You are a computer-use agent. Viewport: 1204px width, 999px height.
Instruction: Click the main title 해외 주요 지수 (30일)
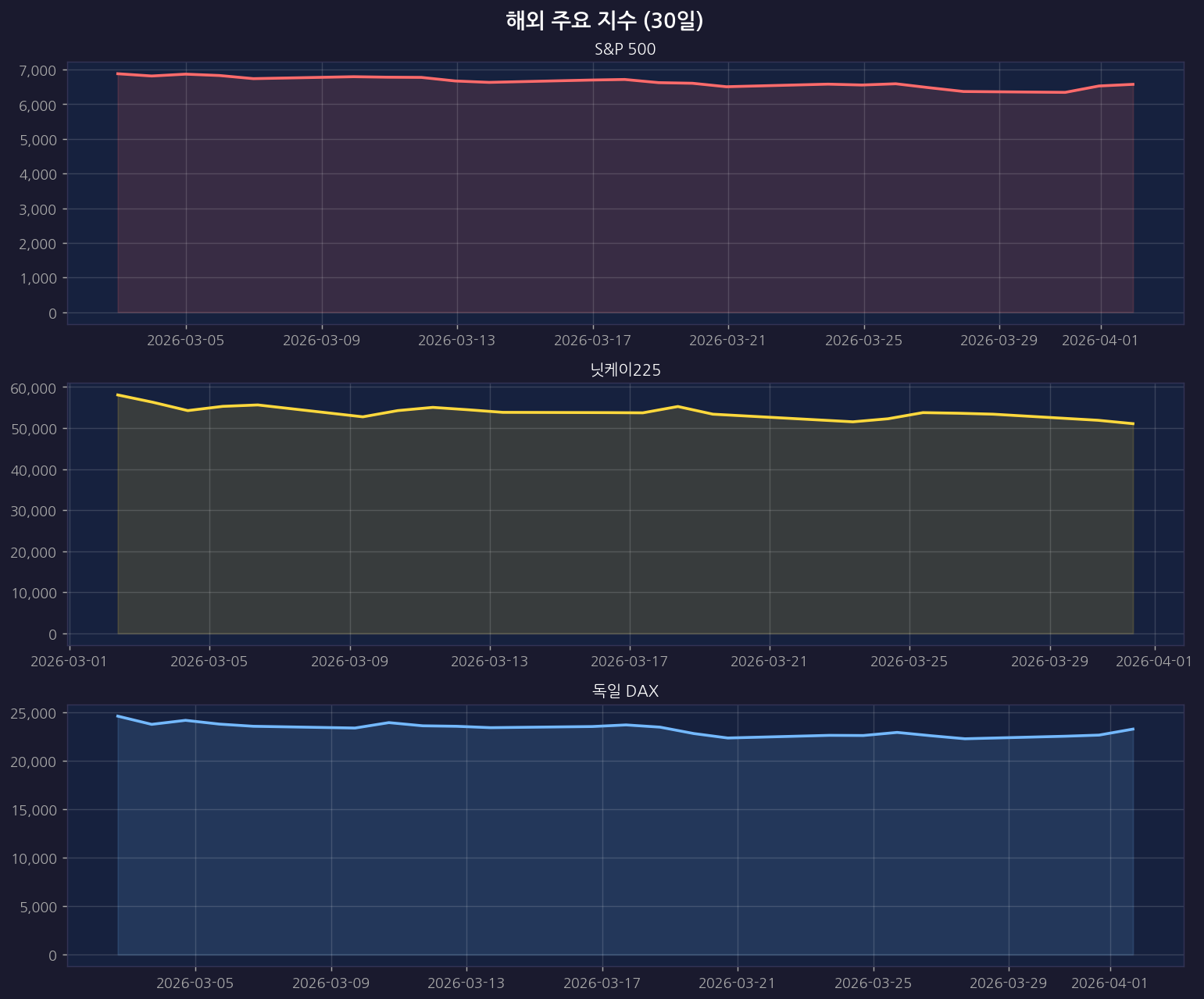[x=604, y=21]
